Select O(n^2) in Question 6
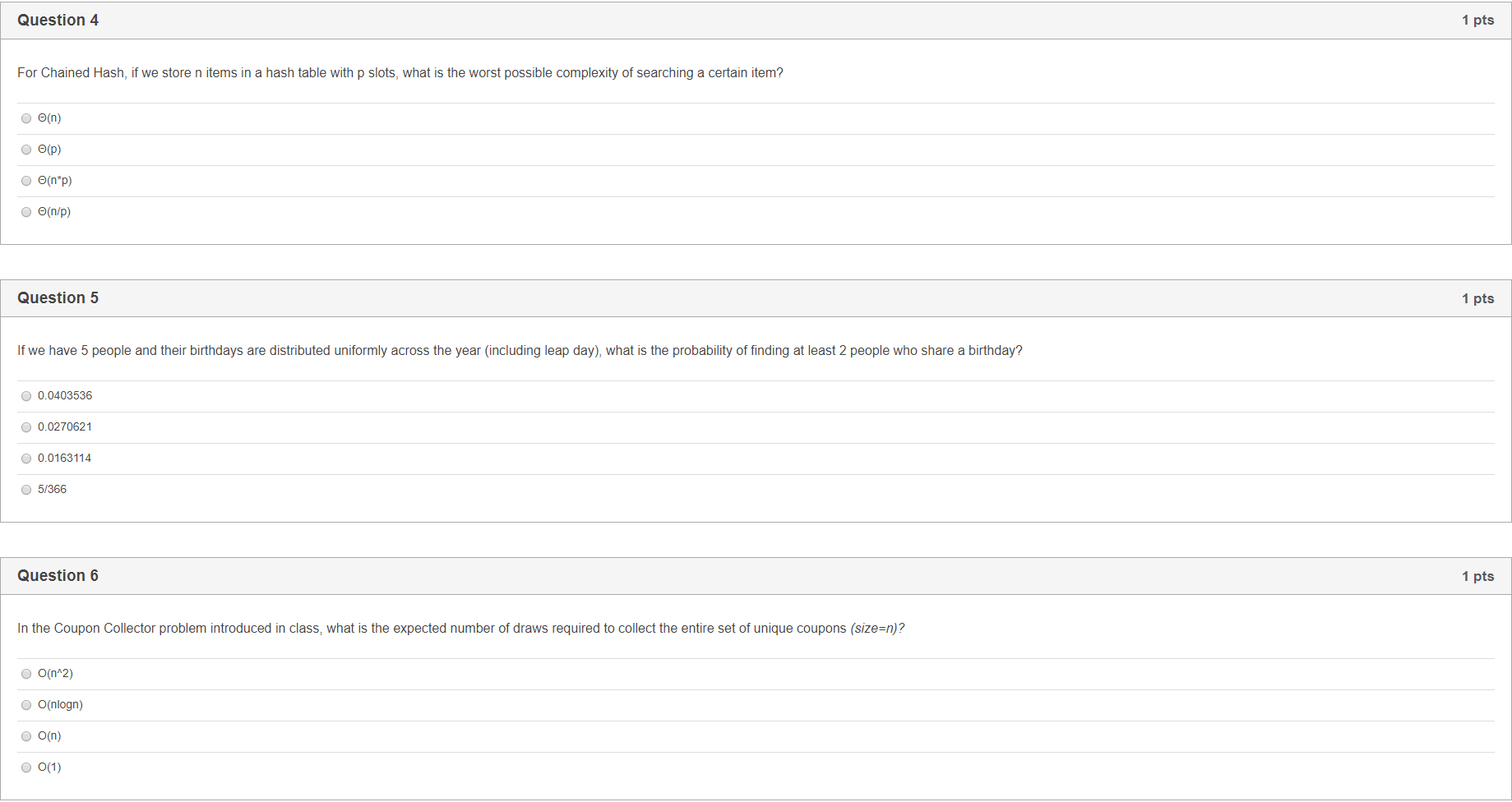 [26, 673]
